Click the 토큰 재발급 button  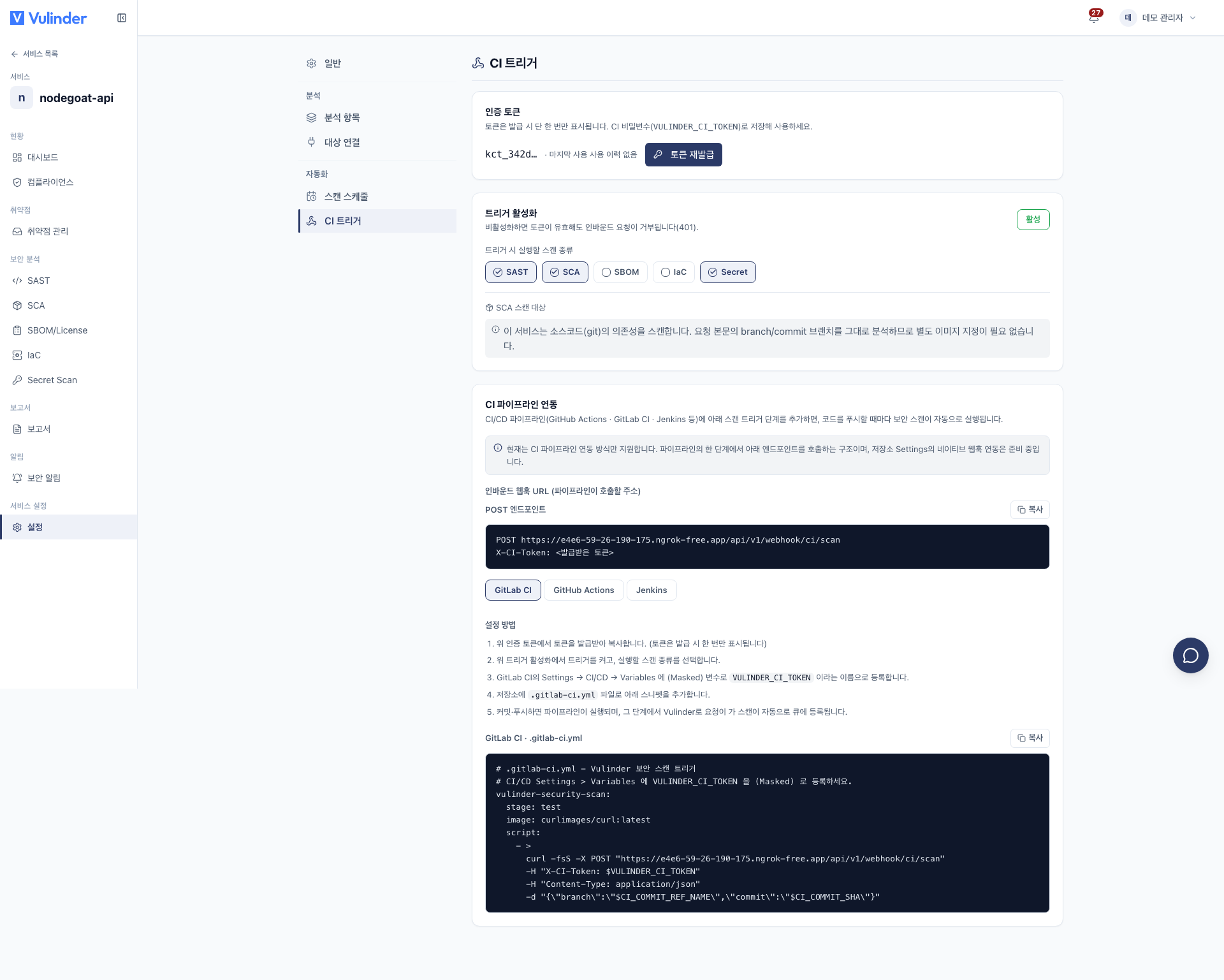[683, 154]
